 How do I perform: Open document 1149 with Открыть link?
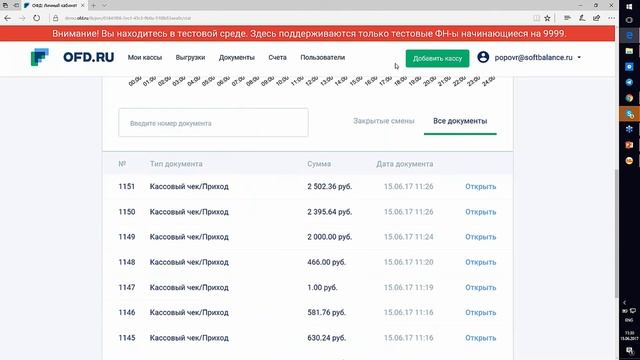coord(480,237)
